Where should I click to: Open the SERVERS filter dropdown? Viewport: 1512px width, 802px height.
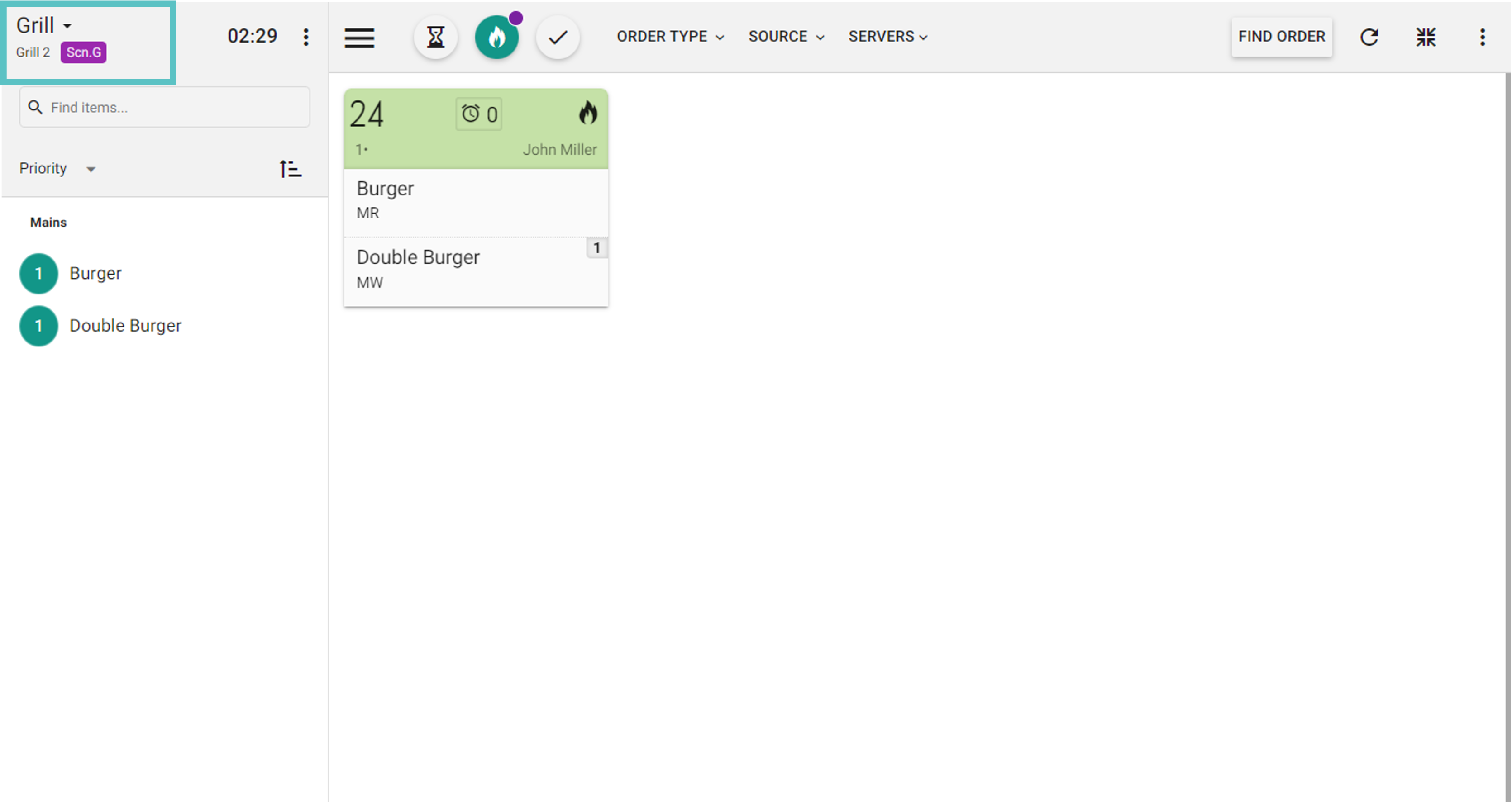click(887, 36)
